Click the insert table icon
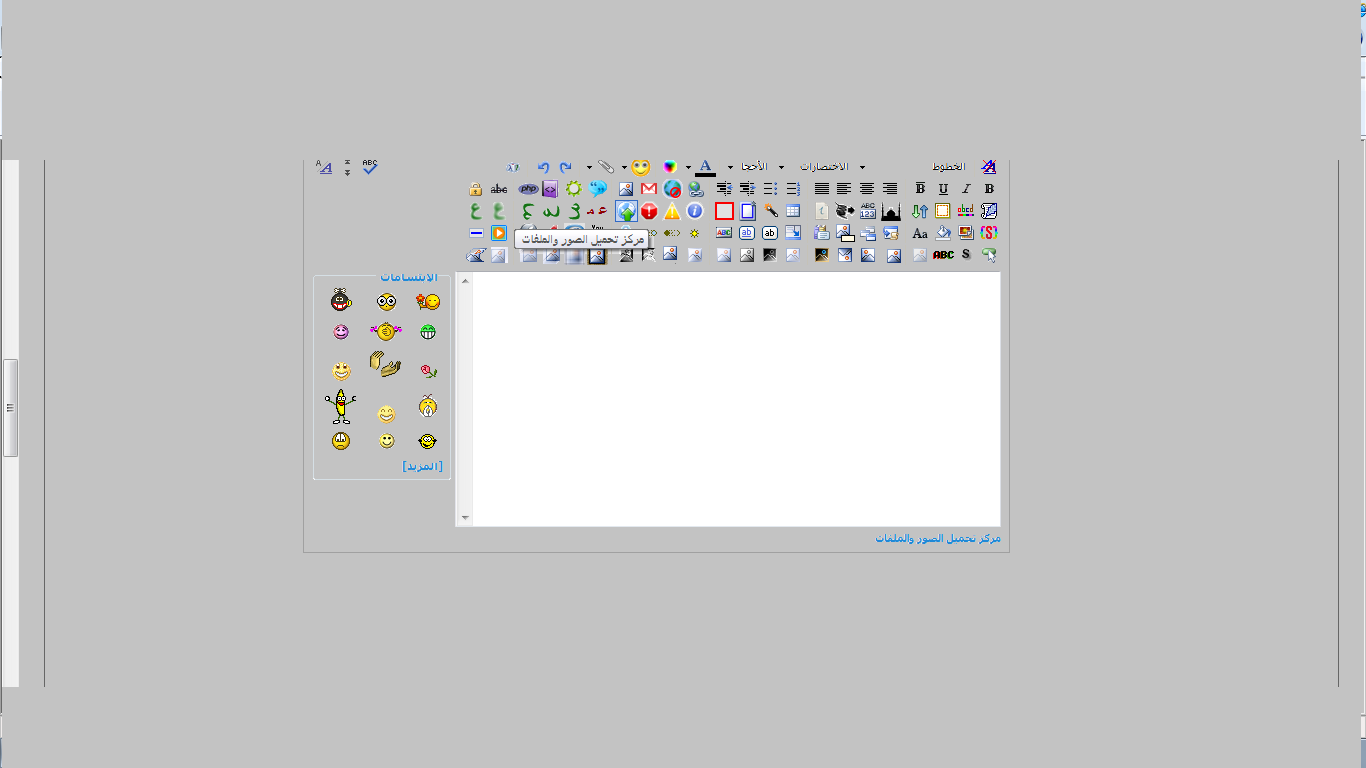This screenshot has height=768, width=1366. [793, 211]
